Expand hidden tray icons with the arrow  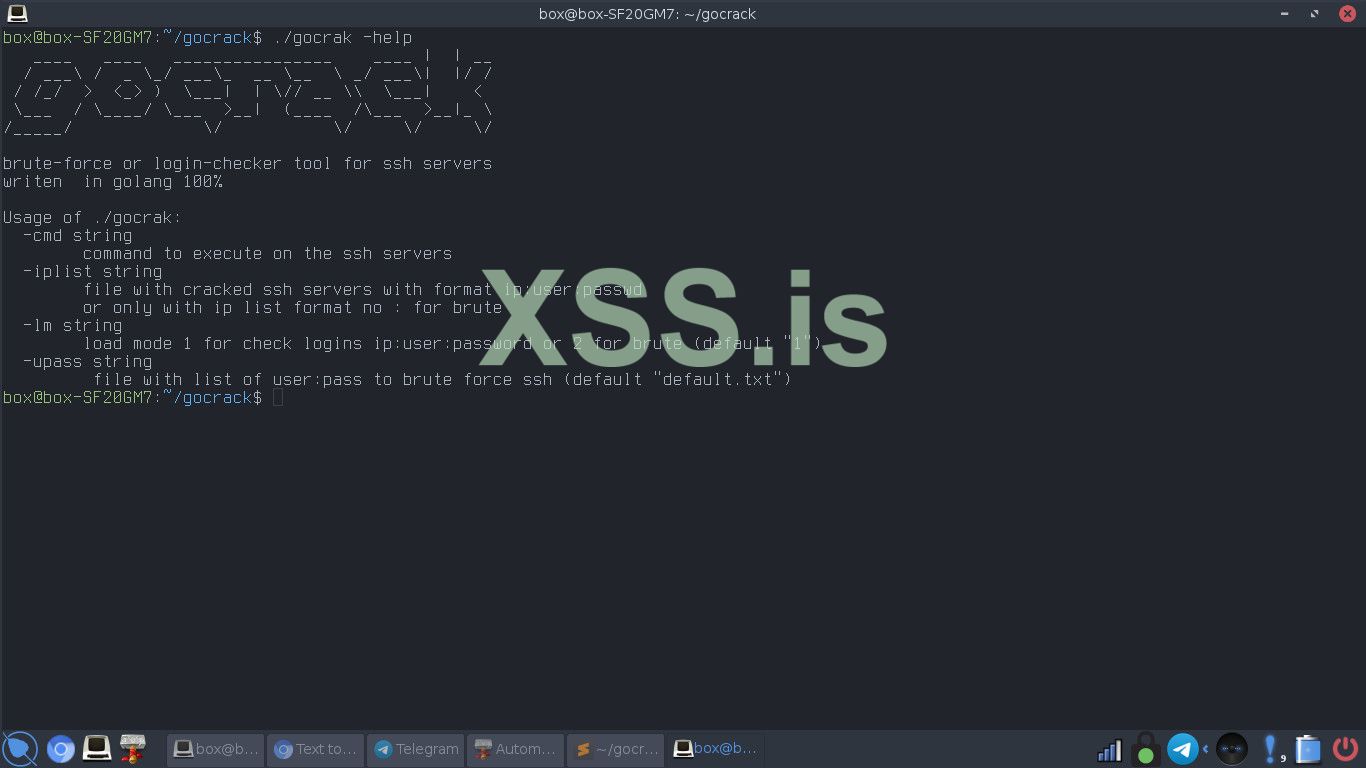[1205, 749]
